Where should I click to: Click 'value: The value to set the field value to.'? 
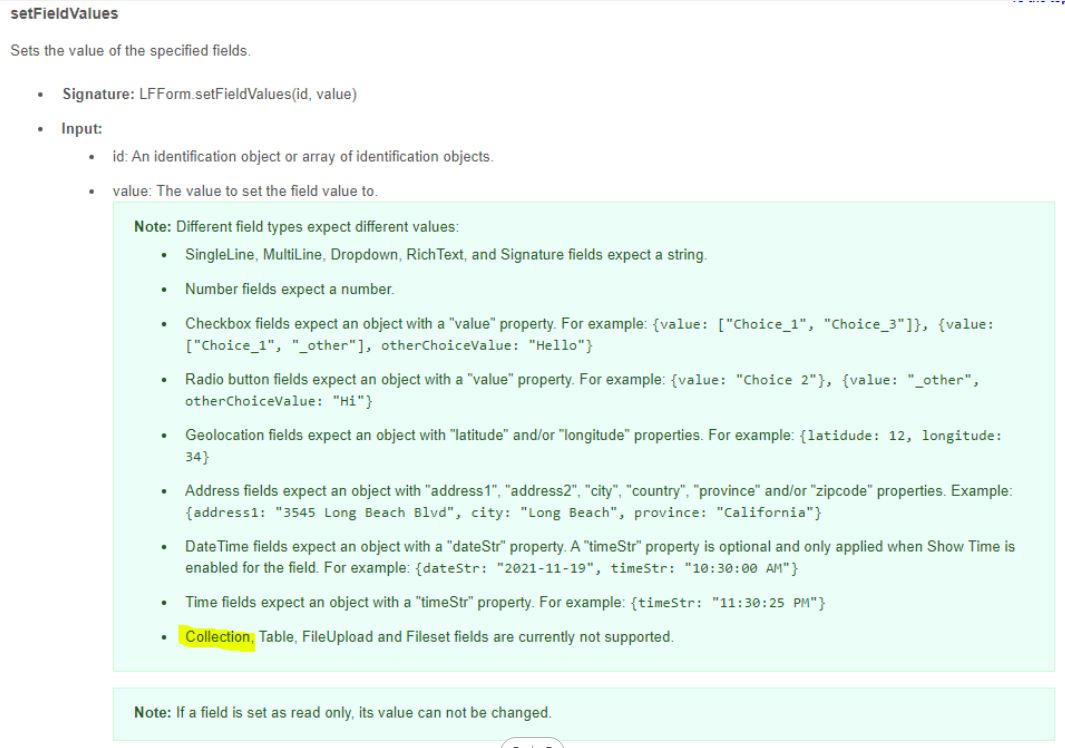pyautogui.click(x=245, y=191)
